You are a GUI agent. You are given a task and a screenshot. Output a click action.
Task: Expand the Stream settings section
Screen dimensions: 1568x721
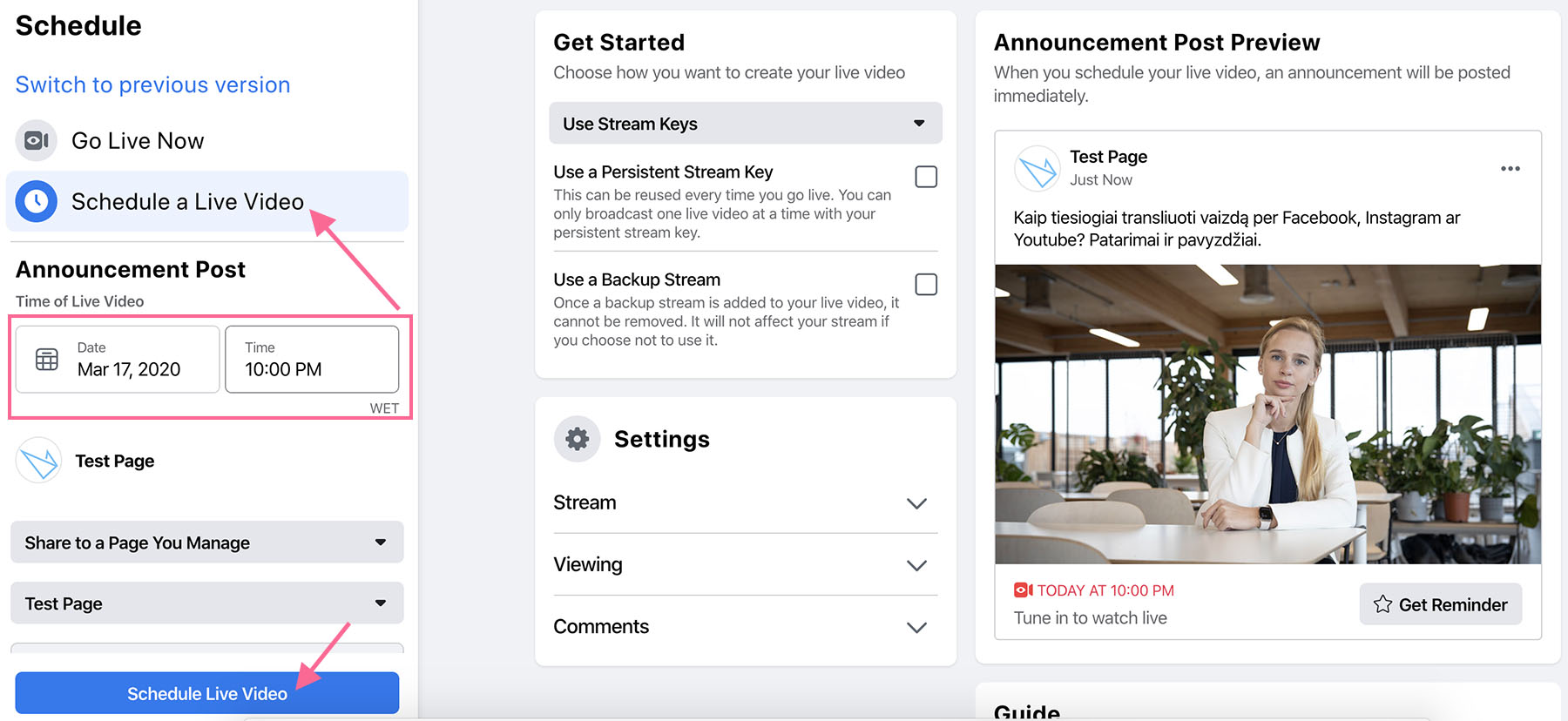coord(746,502)
